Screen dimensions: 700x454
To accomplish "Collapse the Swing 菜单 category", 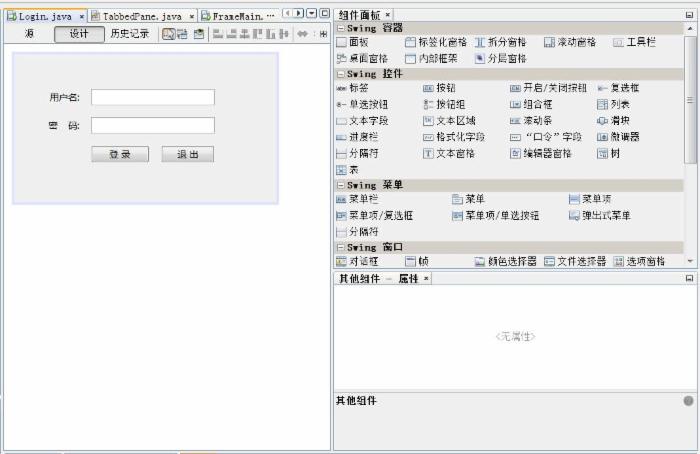I will tap(341, 185).
